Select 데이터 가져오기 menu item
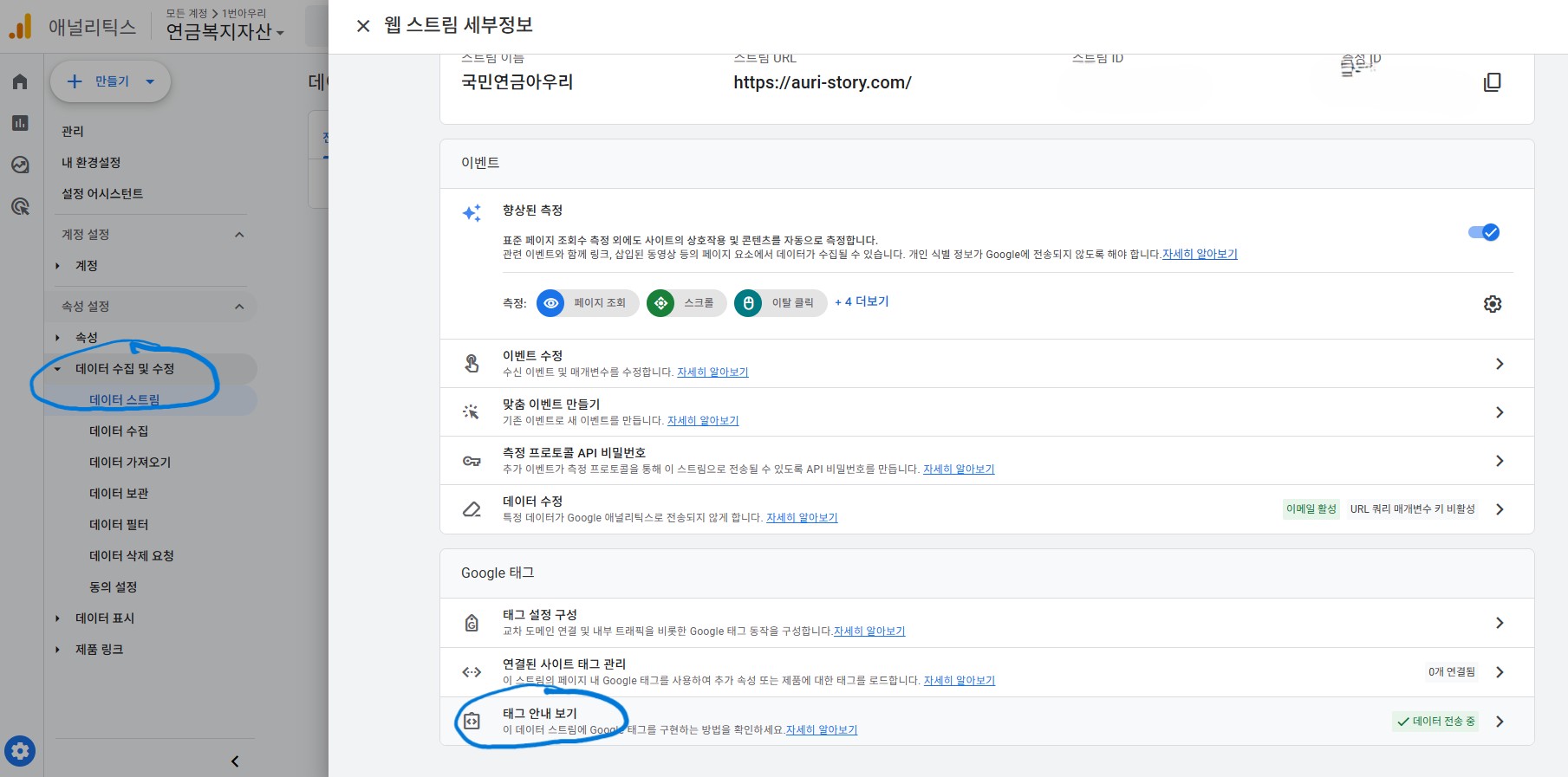1568x777 pixels. point(130,463)
